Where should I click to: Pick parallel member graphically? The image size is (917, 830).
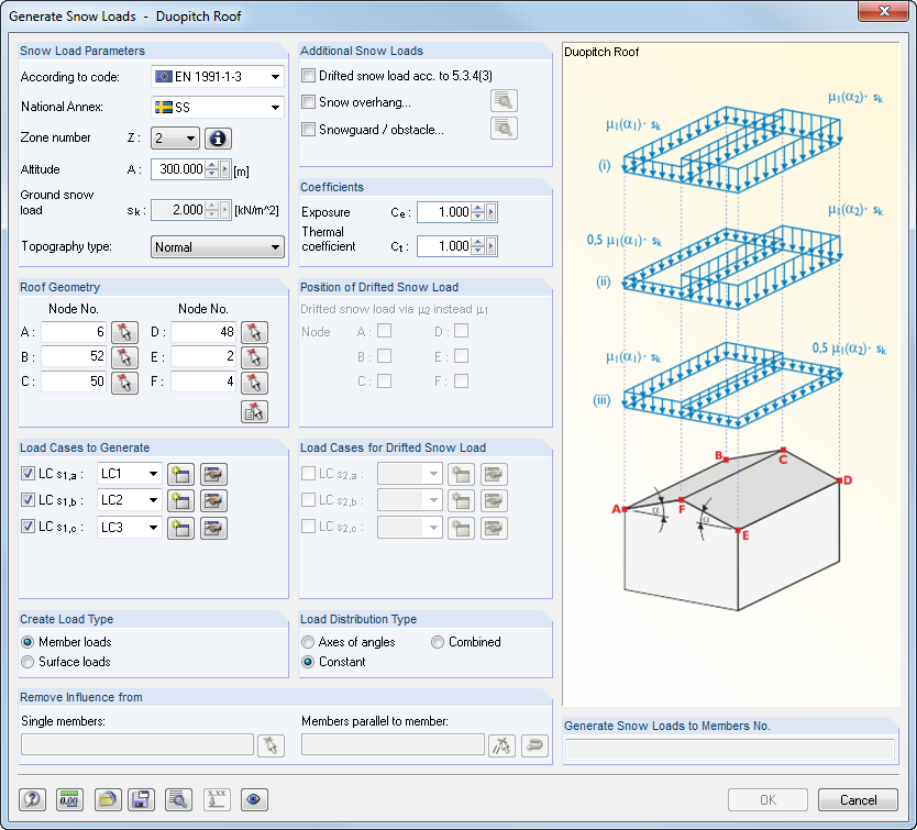(x=502, y=746)
